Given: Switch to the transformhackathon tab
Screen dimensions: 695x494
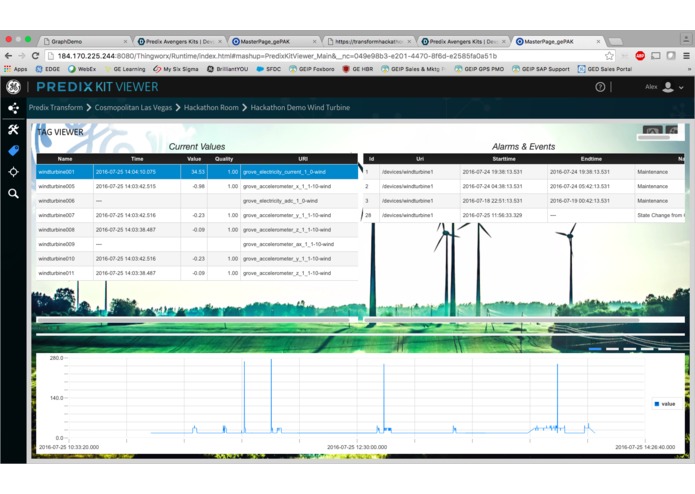Looking at the screenshot, I should pos(369,42).
